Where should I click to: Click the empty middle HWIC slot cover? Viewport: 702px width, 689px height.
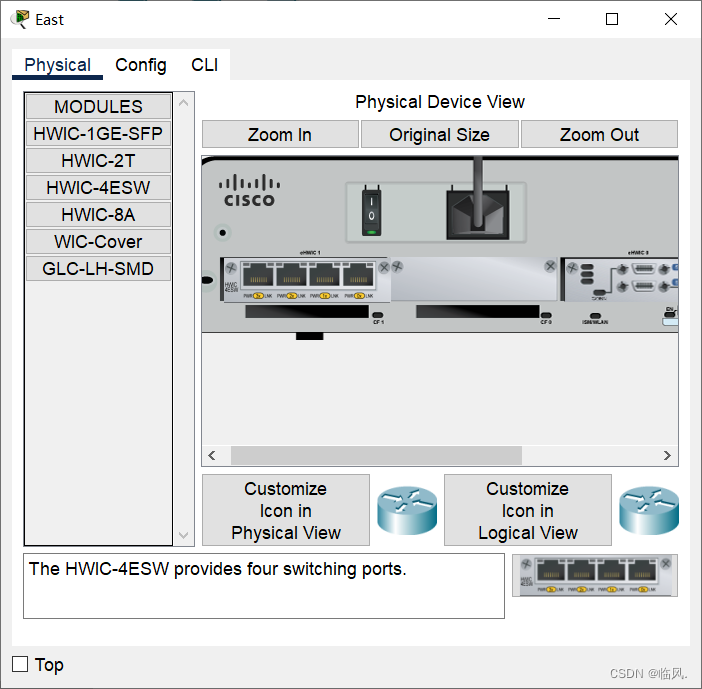474,279
